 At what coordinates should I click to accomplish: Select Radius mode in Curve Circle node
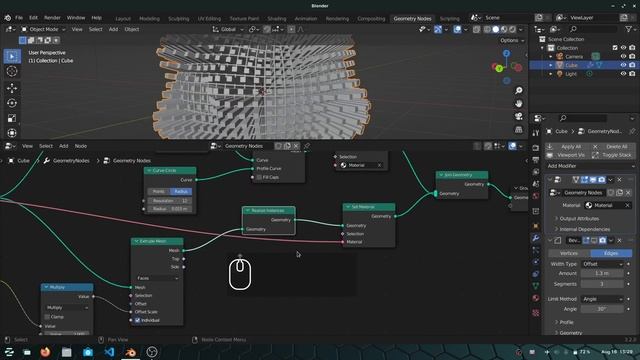click(x=180, y=191)
